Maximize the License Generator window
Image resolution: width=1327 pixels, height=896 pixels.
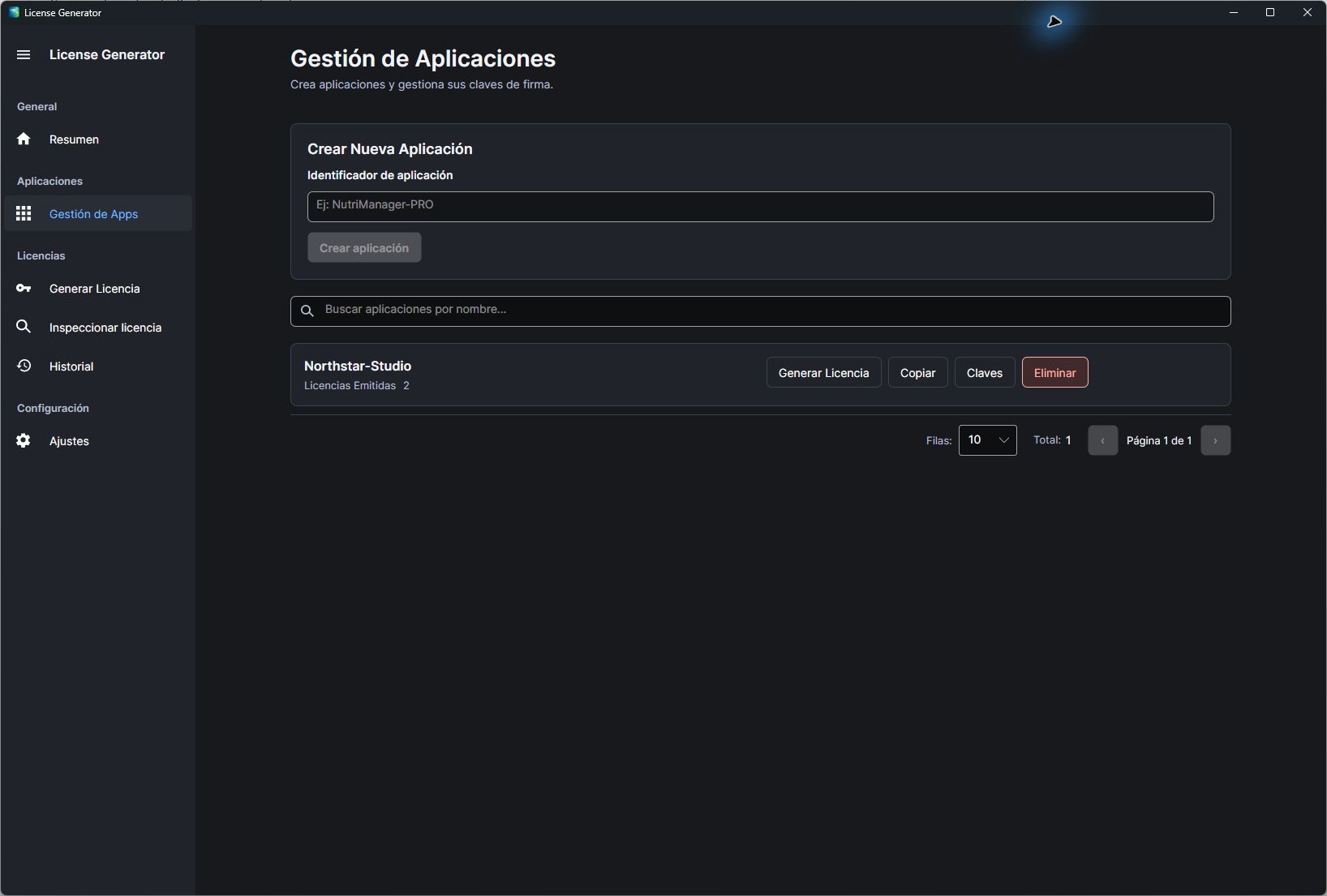(1270, 12)
